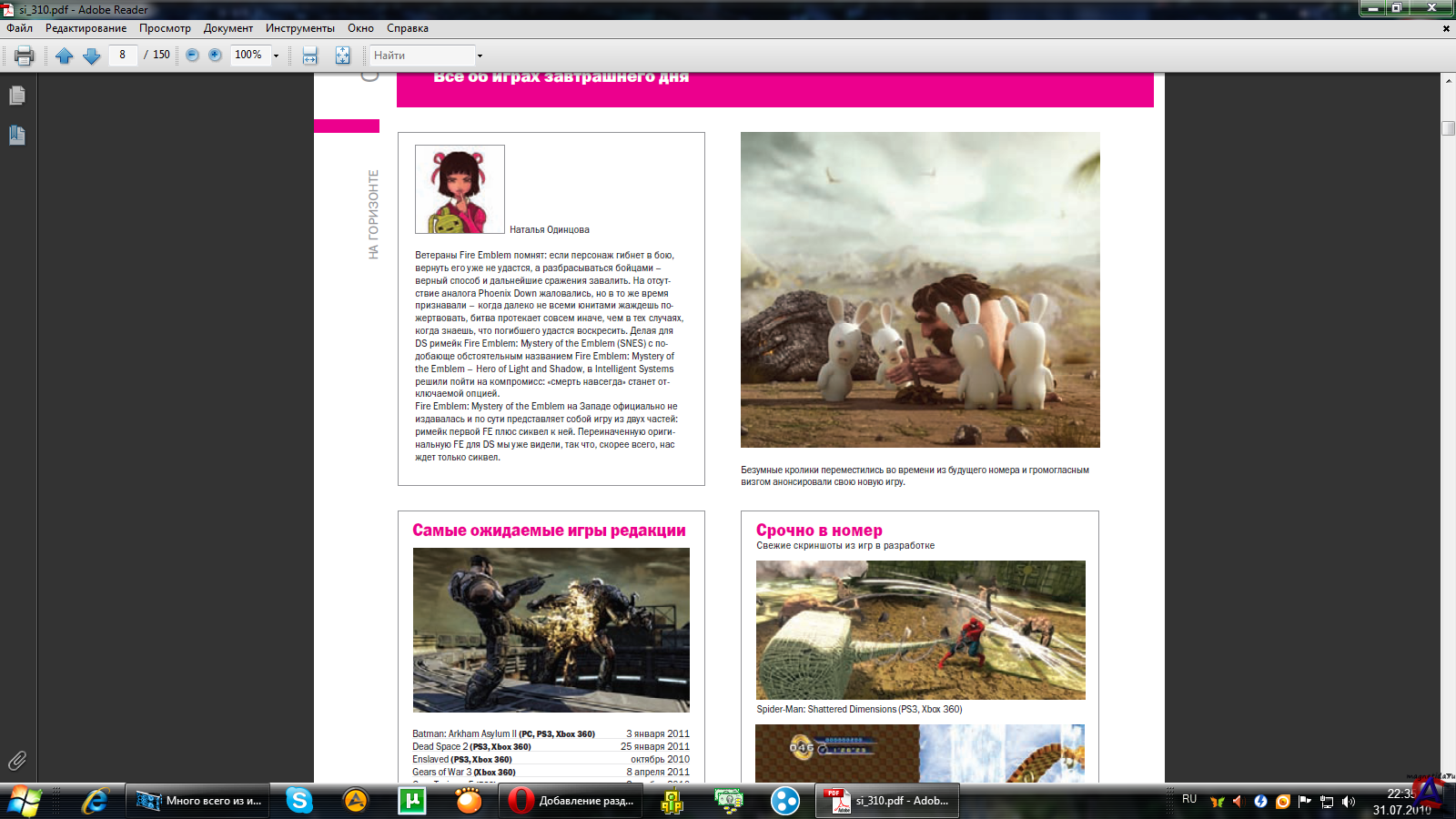Click the red speaker tray icon

pos(1238,802)
